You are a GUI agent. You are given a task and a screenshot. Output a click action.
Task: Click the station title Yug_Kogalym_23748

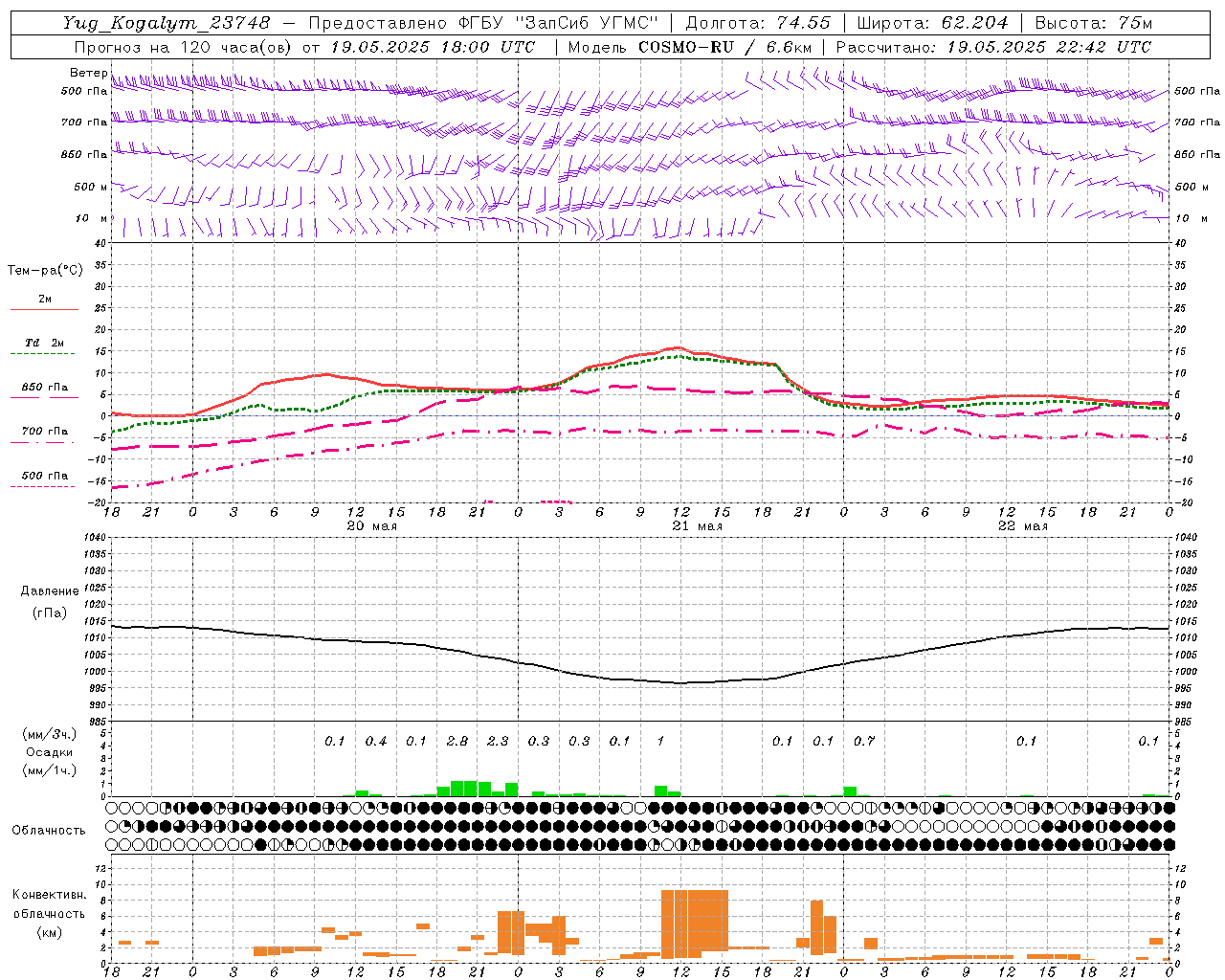click(167, 23)
